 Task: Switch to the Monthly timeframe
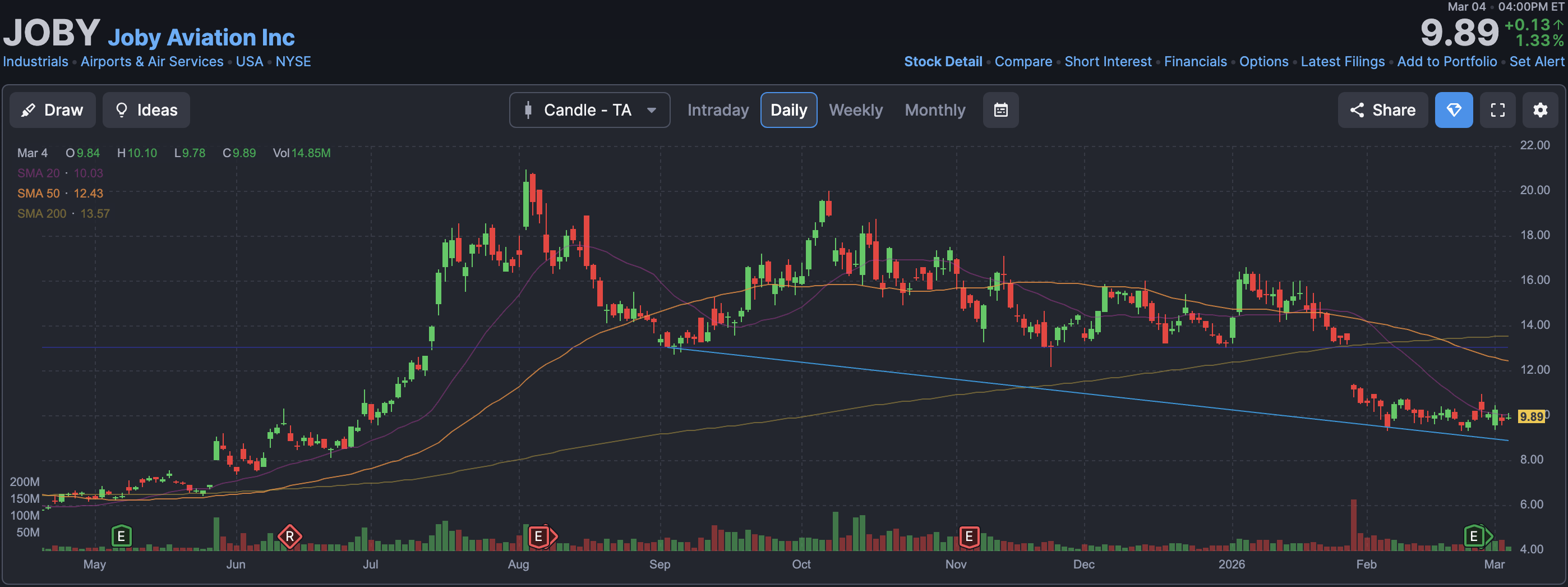pyautogui.click(x=935, y=110)
